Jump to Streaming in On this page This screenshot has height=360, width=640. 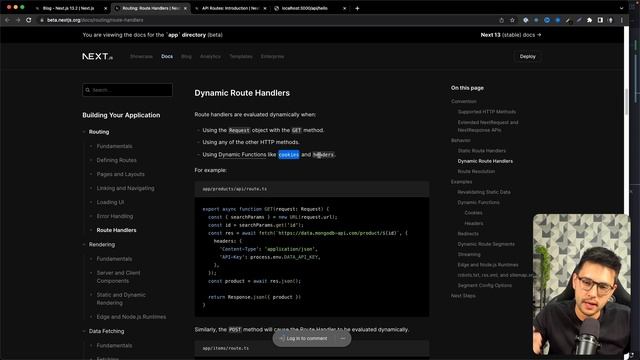[469, 254]
